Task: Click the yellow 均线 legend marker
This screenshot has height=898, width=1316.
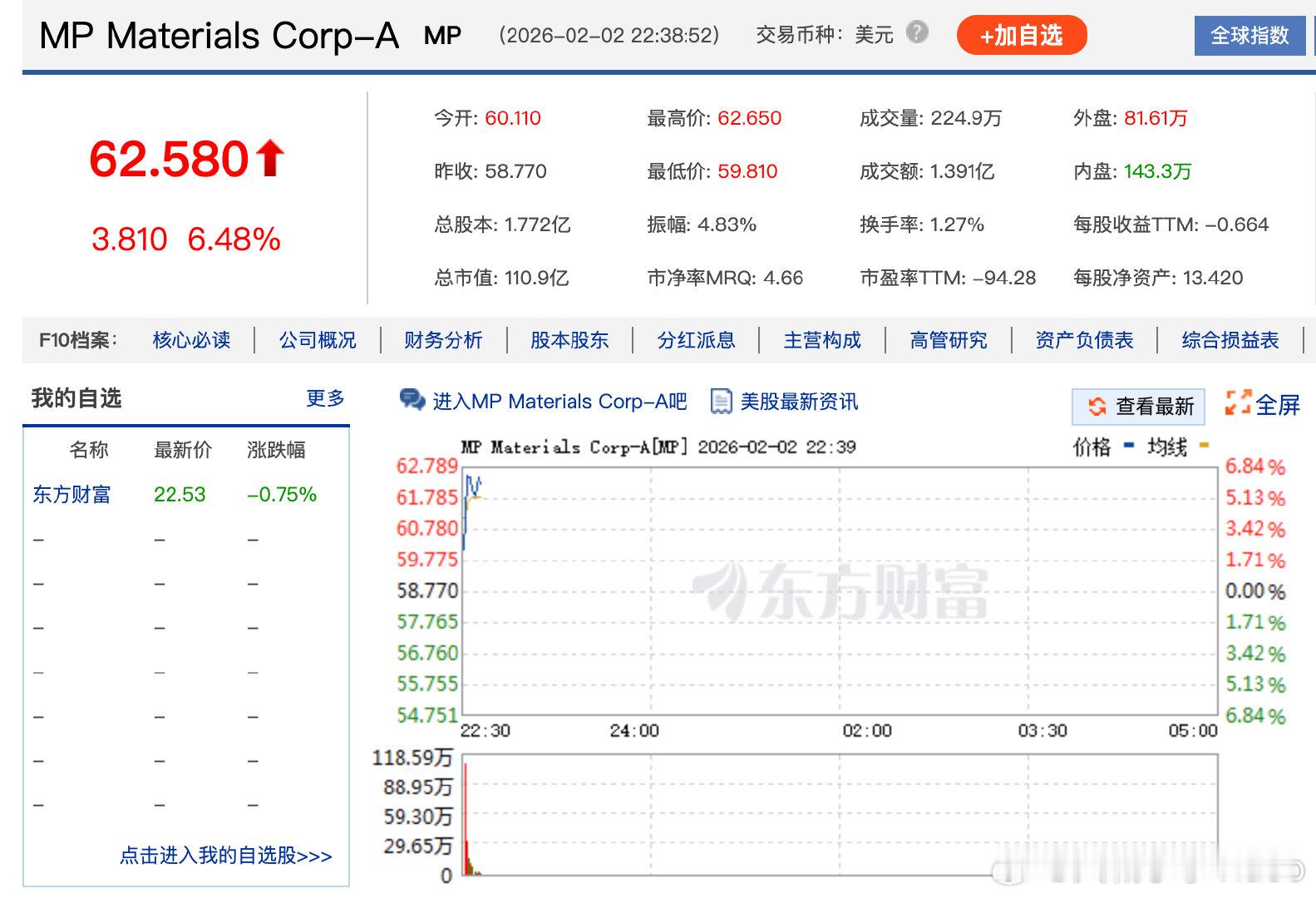Action: tap(1204, 446)
